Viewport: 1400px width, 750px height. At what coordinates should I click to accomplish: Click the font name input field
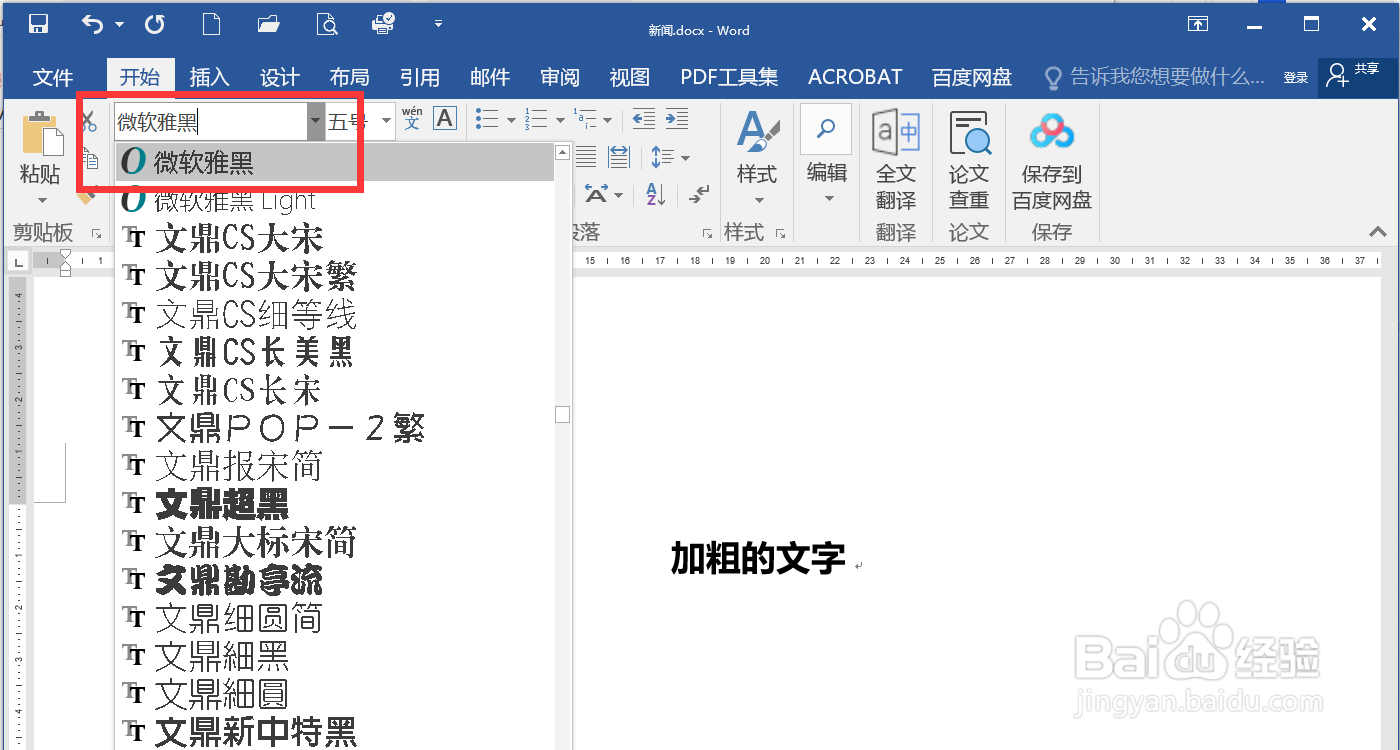tap(211, 121)
